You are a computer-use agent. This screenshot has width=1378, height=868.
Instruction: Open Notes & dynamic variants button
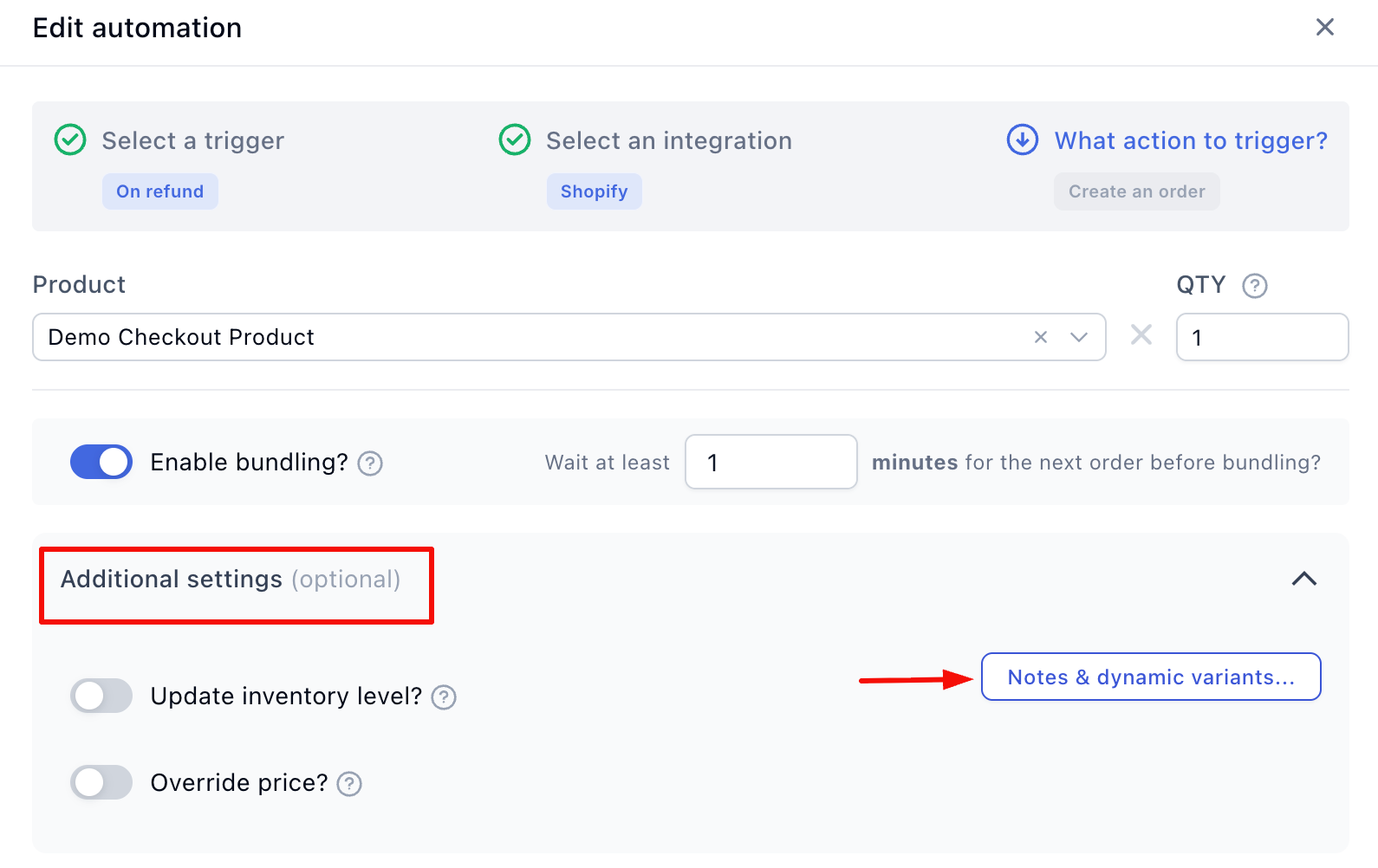1150,677
